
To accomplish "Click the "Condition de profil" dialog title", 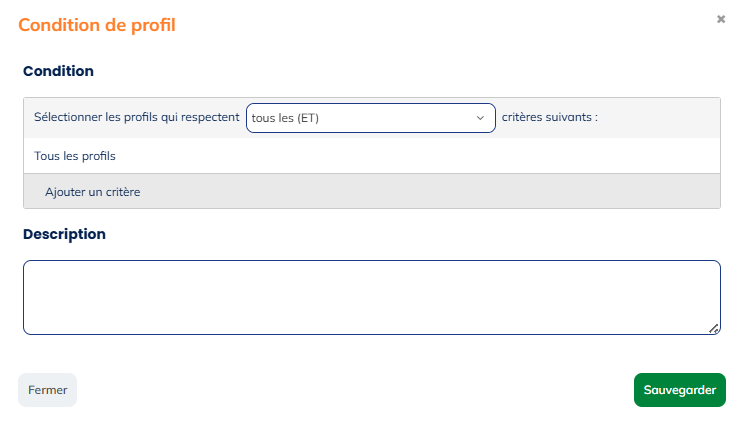I will pos(97,25).
